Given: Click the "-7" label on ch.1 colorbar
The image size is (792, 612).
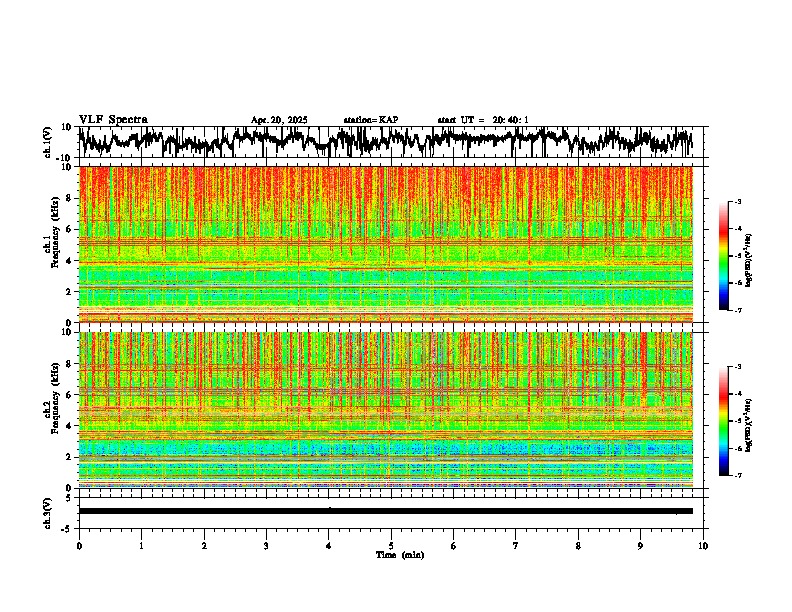Looking at the screenshot, I should [x=737, y=310].
